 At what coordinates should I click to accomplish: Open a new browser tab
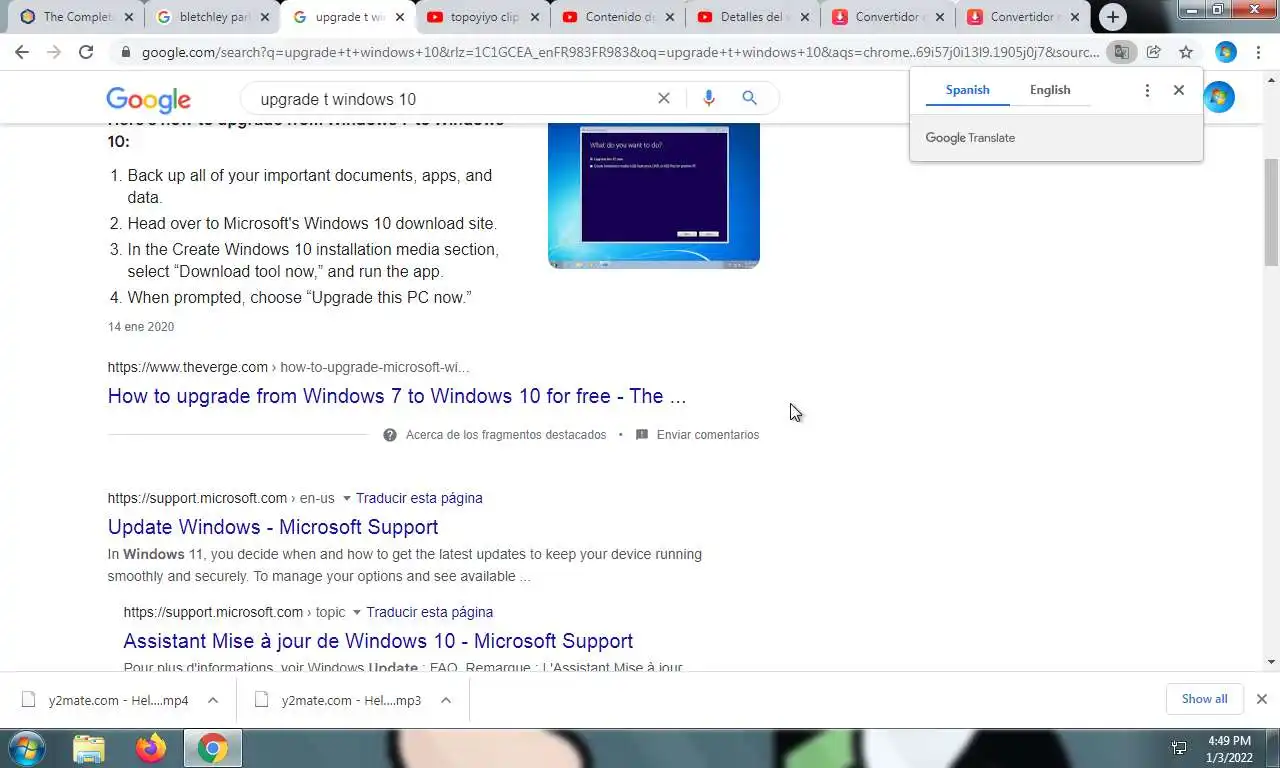click(x=1113, y=17)
